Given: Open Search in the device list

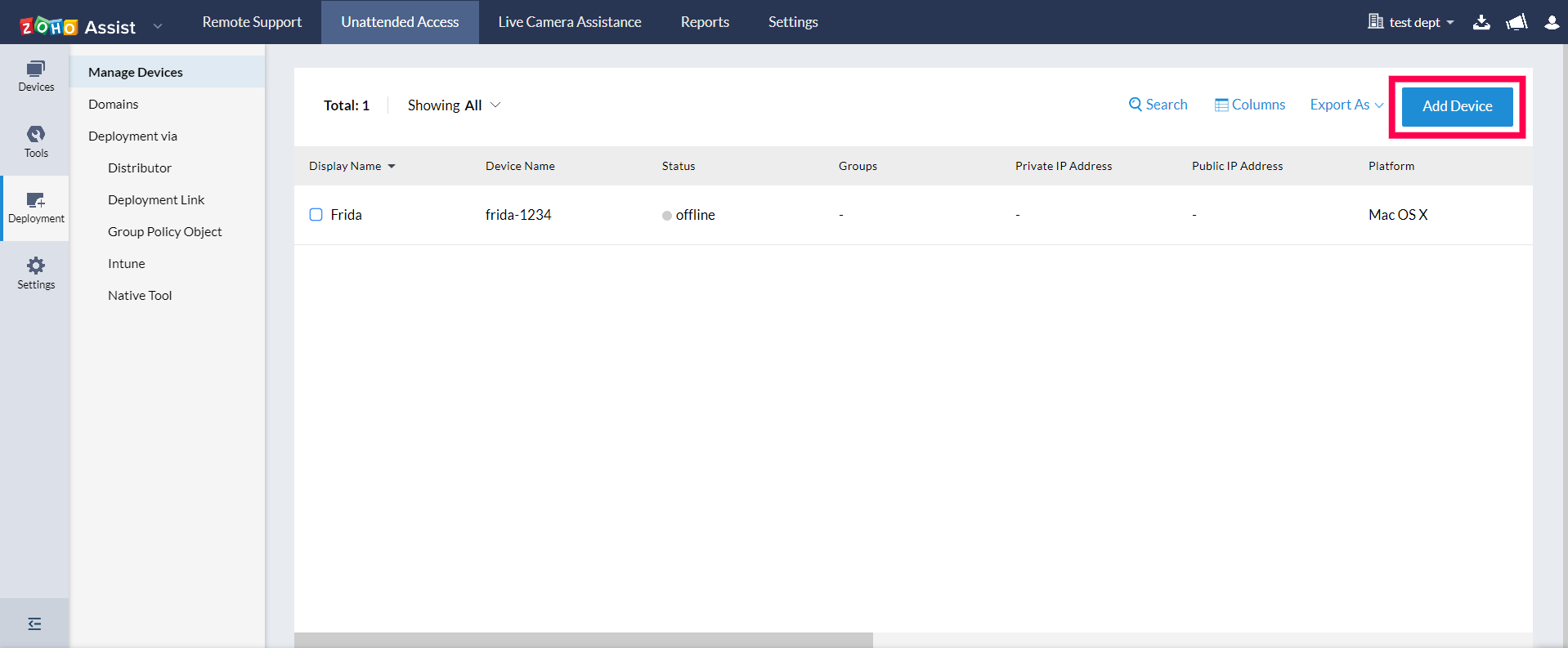Looking at the screenshot, I should 1158,105.
